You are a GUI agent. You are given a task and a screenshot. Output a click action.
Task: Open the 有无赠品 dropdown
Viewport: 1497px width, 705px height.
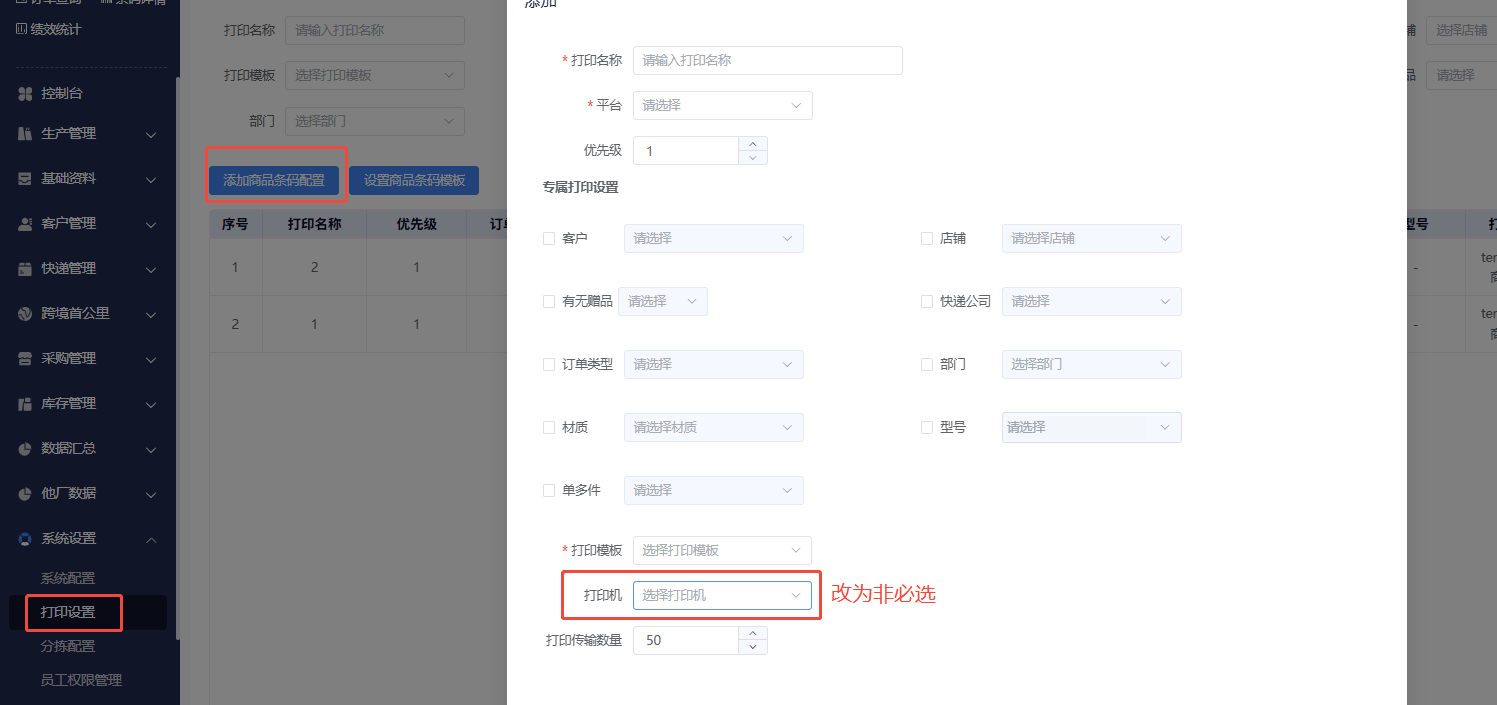[x=663, y=301]
